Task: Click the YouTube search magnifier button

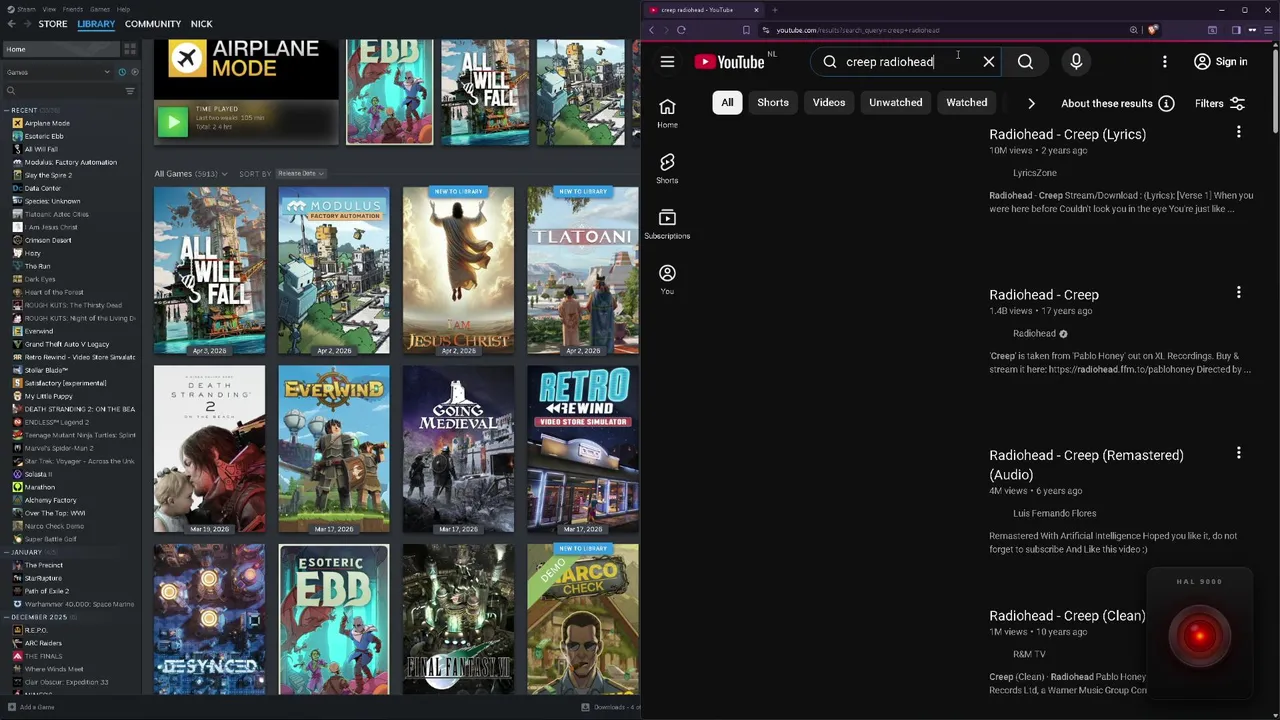Action: (1025, 62)
